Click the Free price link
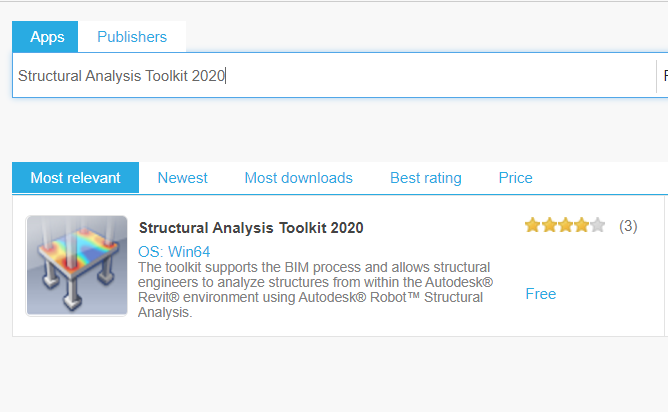Viewport: 668px width, 412px height. pos(541,294)
